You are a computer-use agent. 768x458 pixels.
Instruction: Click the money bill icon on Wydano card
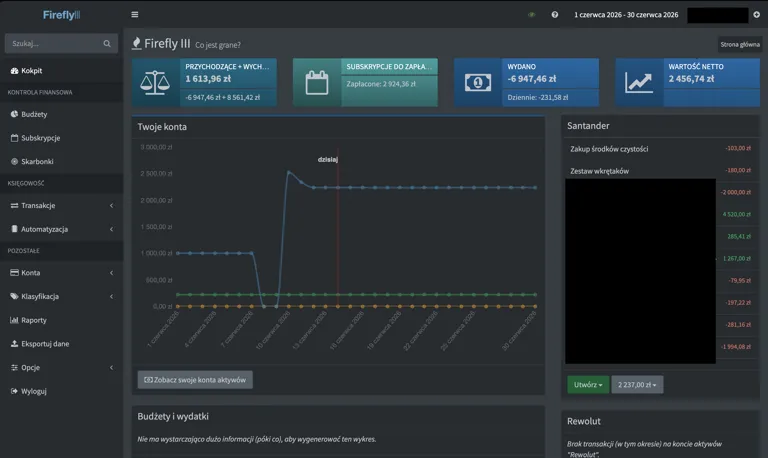(x=478, y=82)
